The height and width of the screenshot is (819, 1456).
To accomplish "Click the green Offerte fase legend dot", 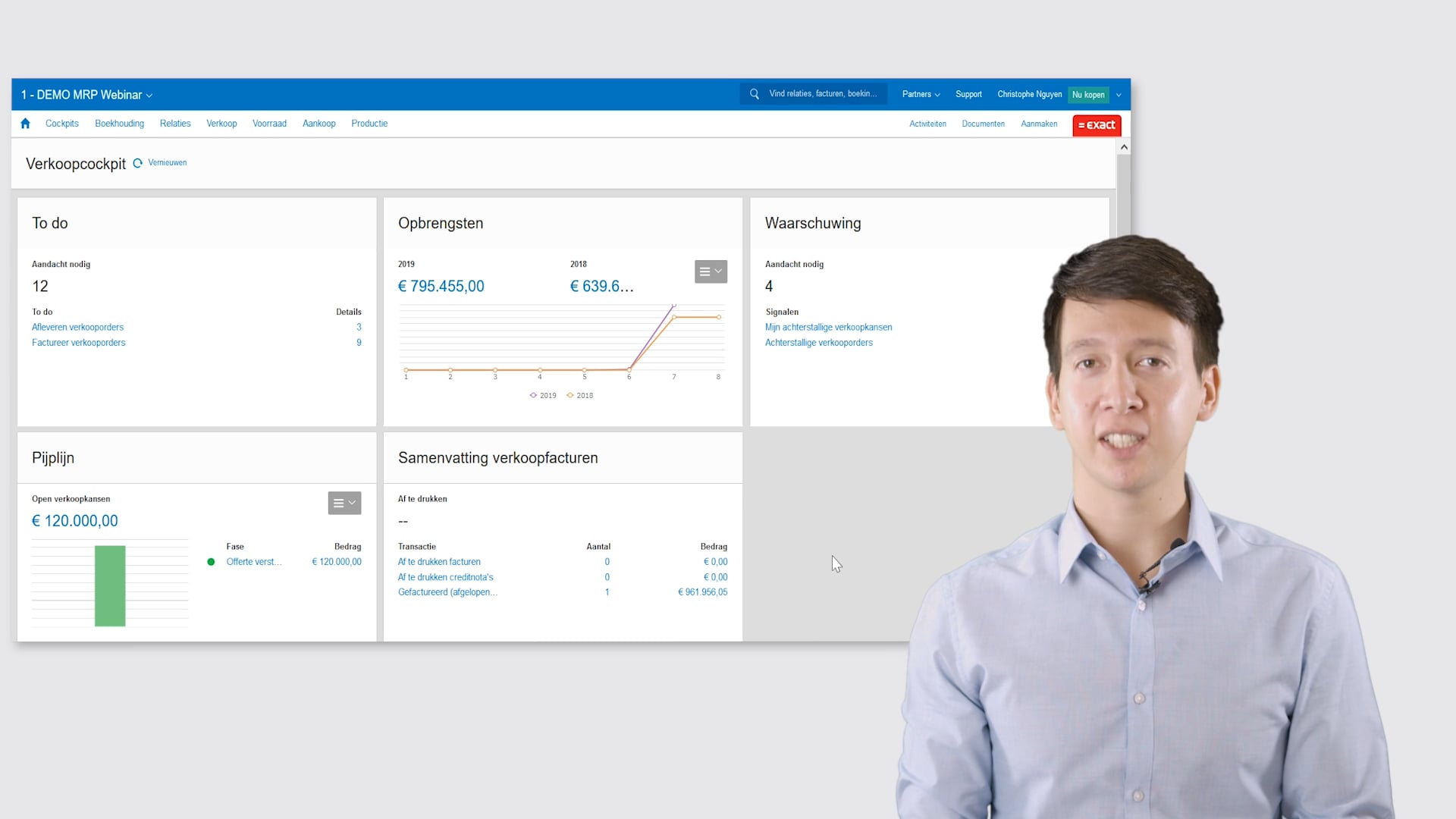I will [x=211, y=562].
